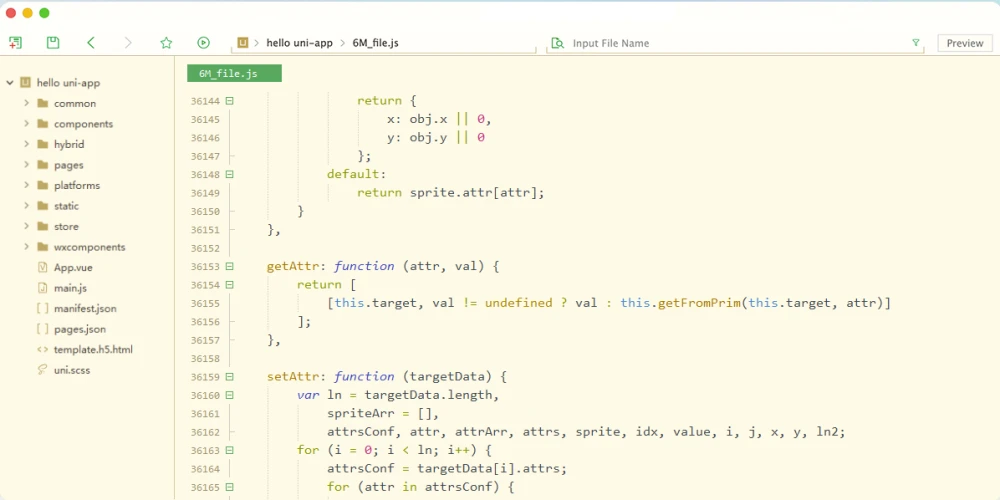Click the hello uni-app project tree icon
Image resolution: width=1000 pixels, height=500 pixels.
pyautogui.click(x=26, y=83)
